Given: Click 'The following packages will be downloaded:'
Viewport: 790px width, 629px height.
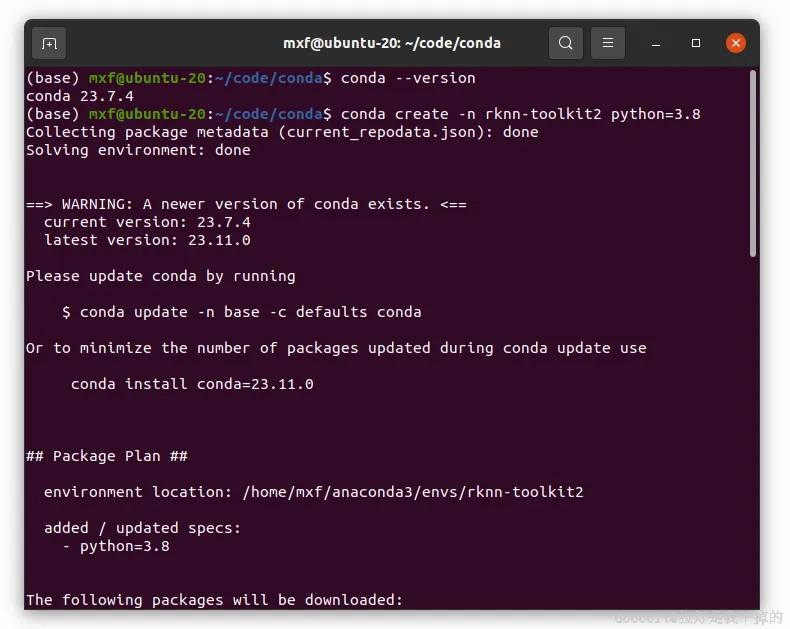Looking at the screenshot, I should [215, 600].
